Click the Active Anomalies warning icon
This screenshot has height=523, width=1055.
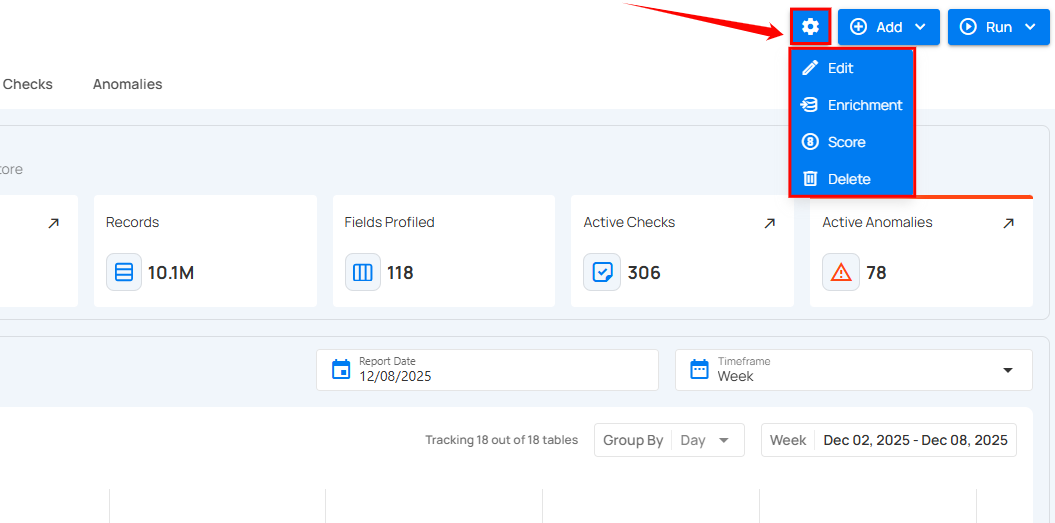[841, 272]
